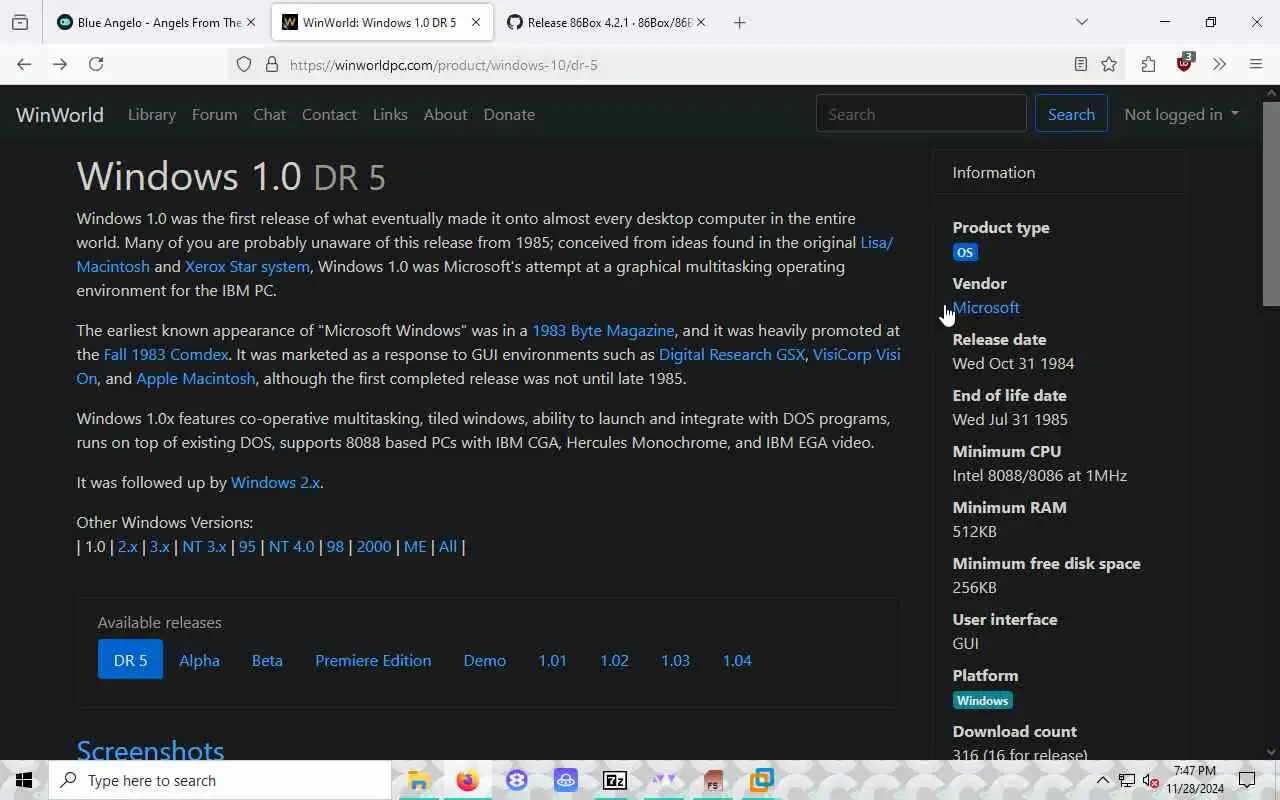Go back to the previous page
This screenshot has height=800, width=1280.
tap(24, 64)
